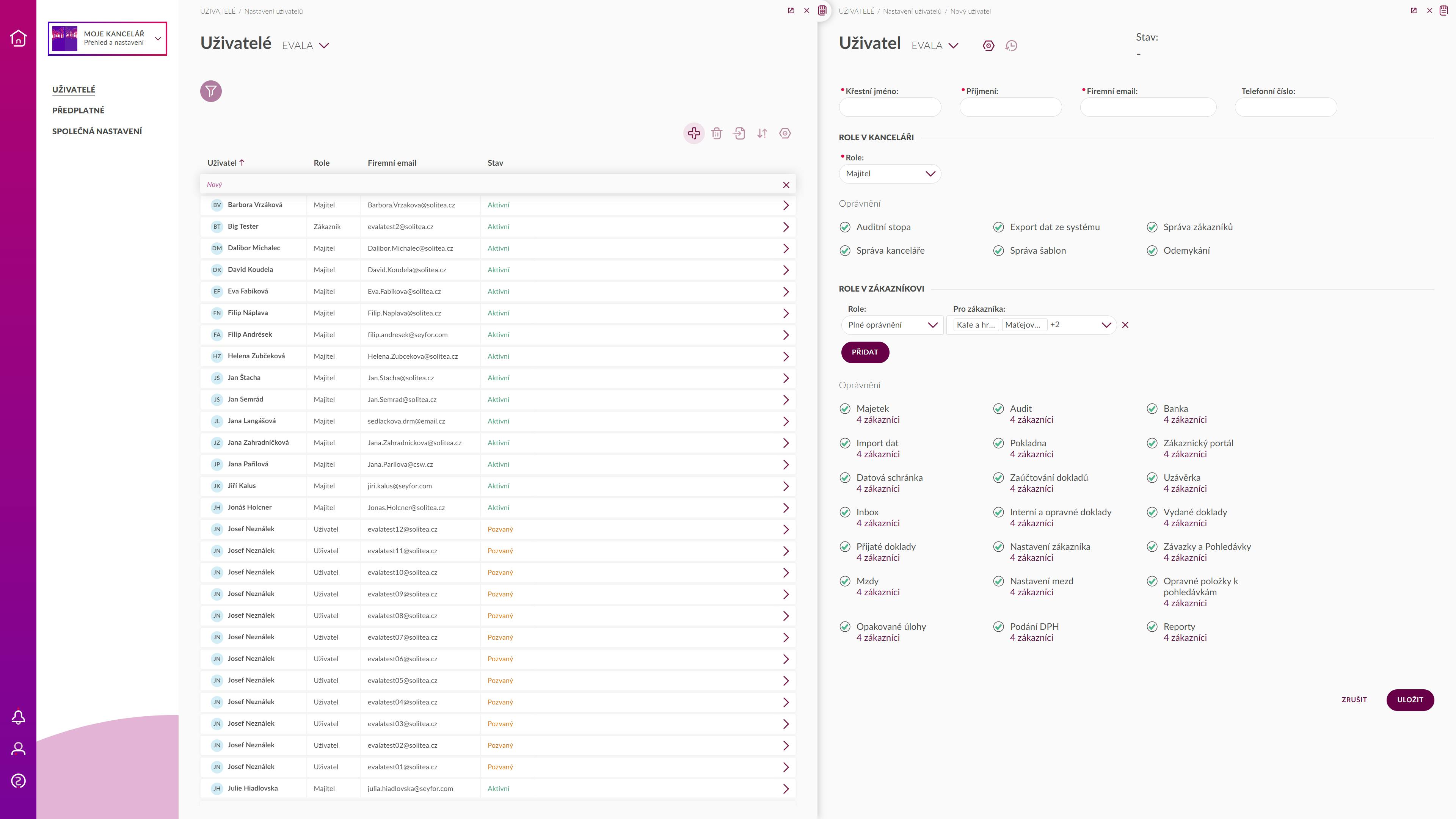This screenshot has width=1456, height=819.
Task: Toggle Správa zákazníků permission
Action: click(1152, 227)
